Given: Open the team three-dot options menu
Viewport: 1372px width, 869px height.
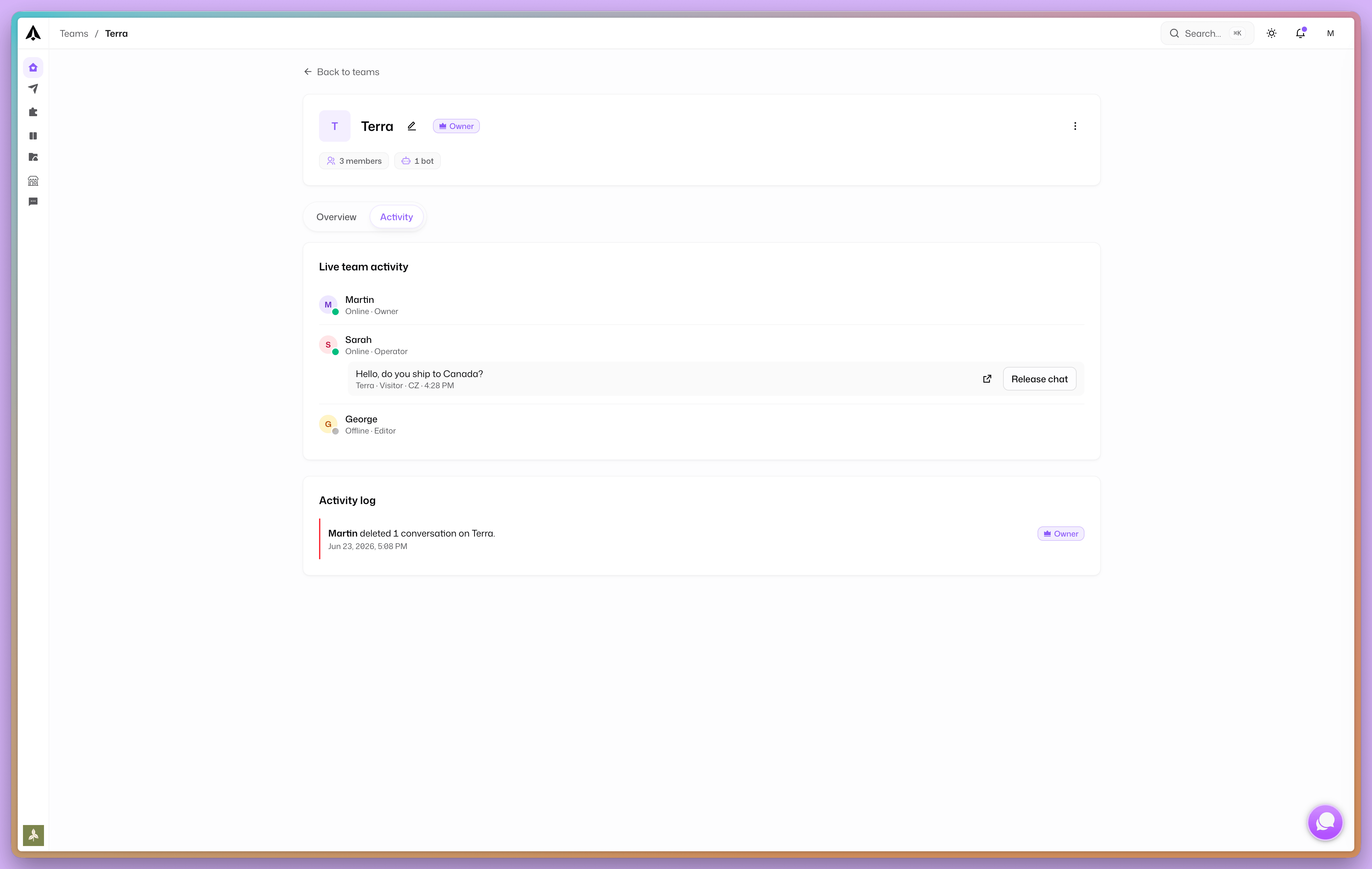Looking at the screenshot, I should pyautogui.click(x=1075, y=126).
